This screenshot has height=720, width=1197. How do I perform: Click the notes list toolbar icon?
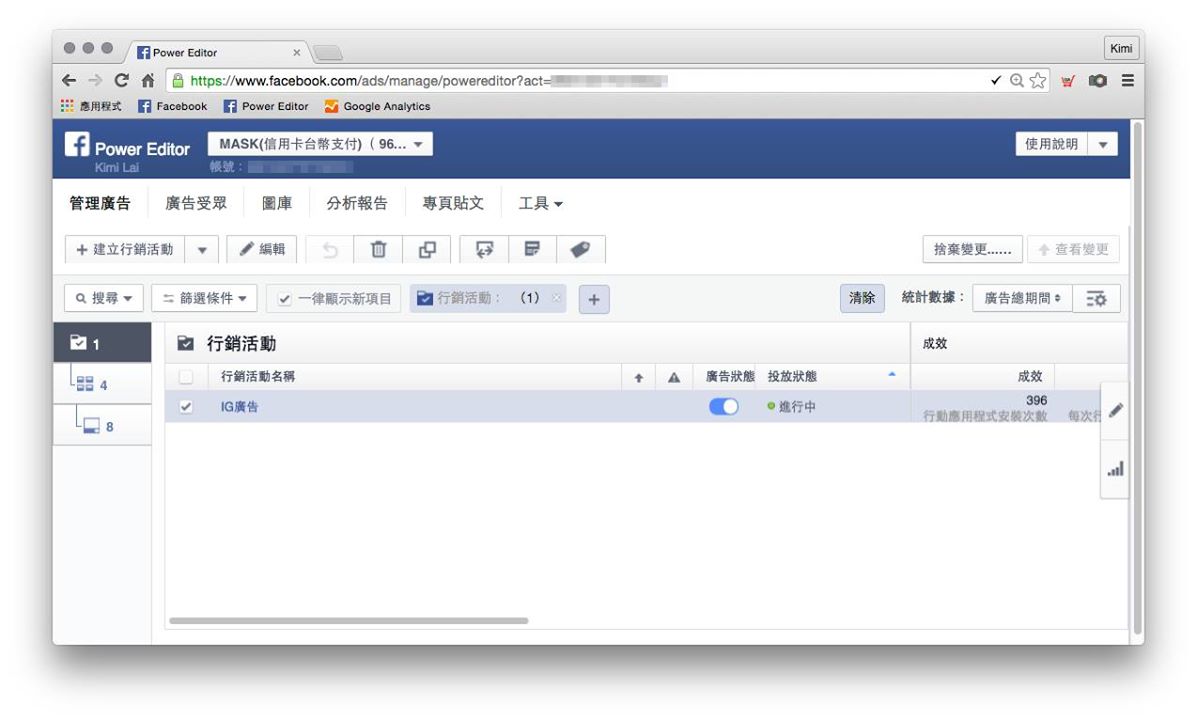click(x=532, y=250)
